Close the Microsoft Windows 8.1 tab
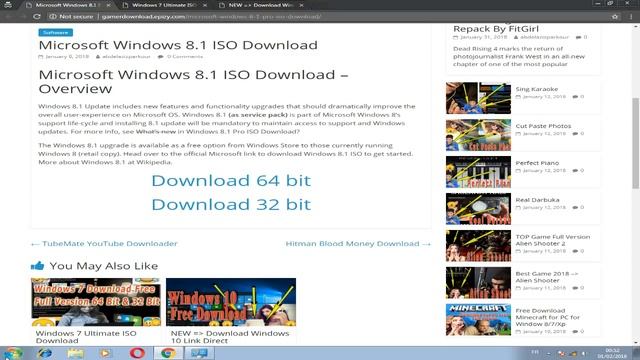The width and height of the screenshot is (640, 360). (109, 5)
